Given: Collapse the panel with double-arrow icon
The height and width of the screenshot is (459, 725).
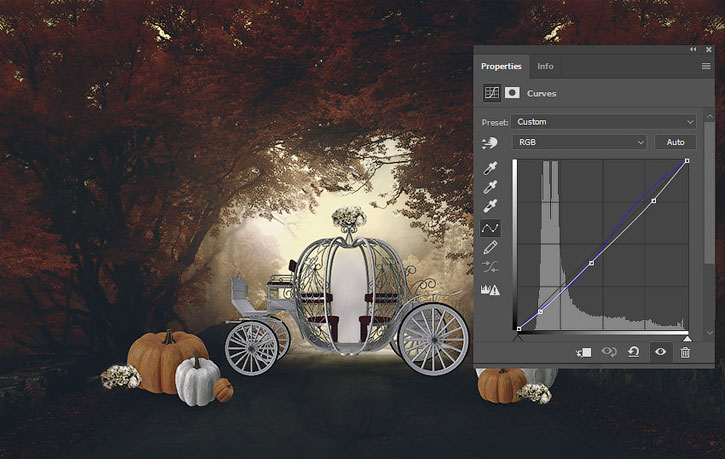Looking at the screenshot, I should point(693,49).
